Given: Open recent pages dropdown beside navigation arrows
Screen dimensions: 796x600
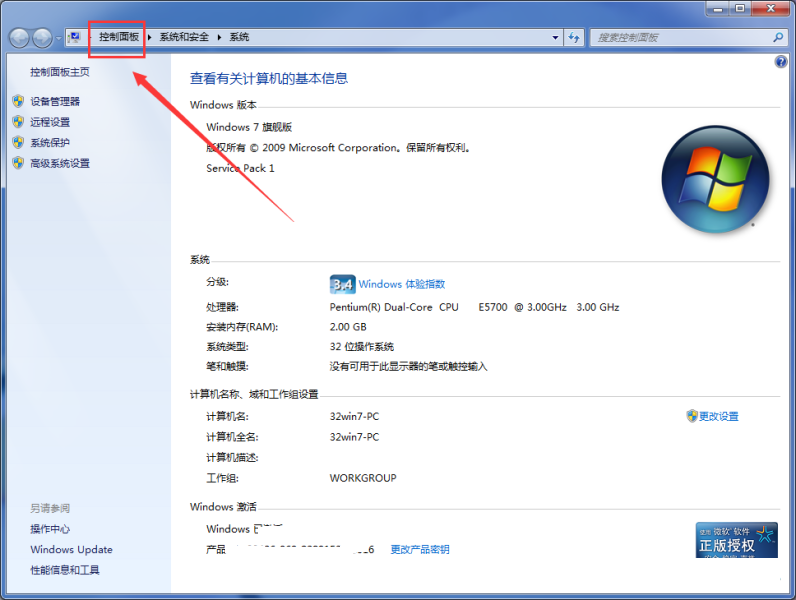Looking at the screenshot, I should 58,38.
